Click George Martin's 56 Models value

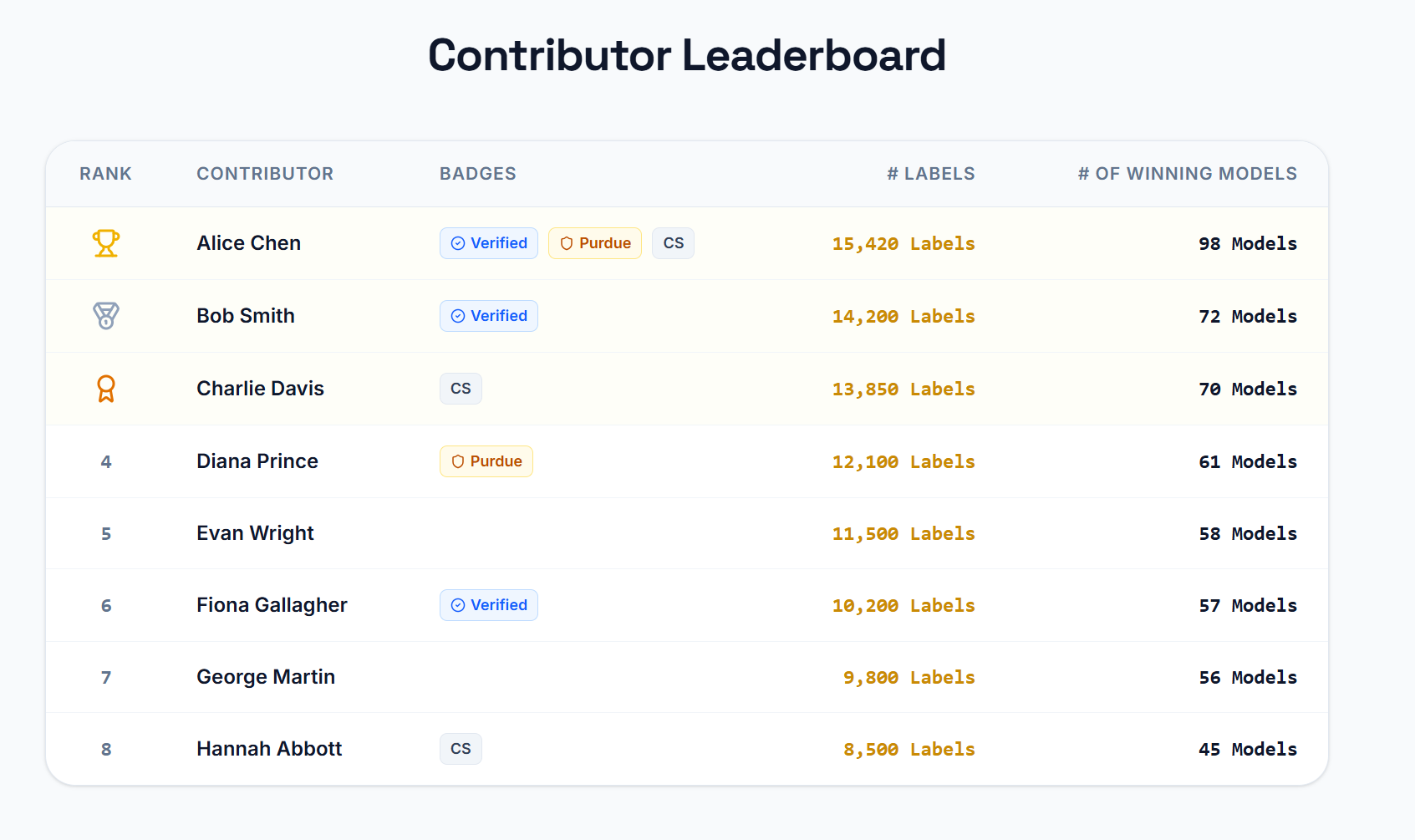point(1247,678)
